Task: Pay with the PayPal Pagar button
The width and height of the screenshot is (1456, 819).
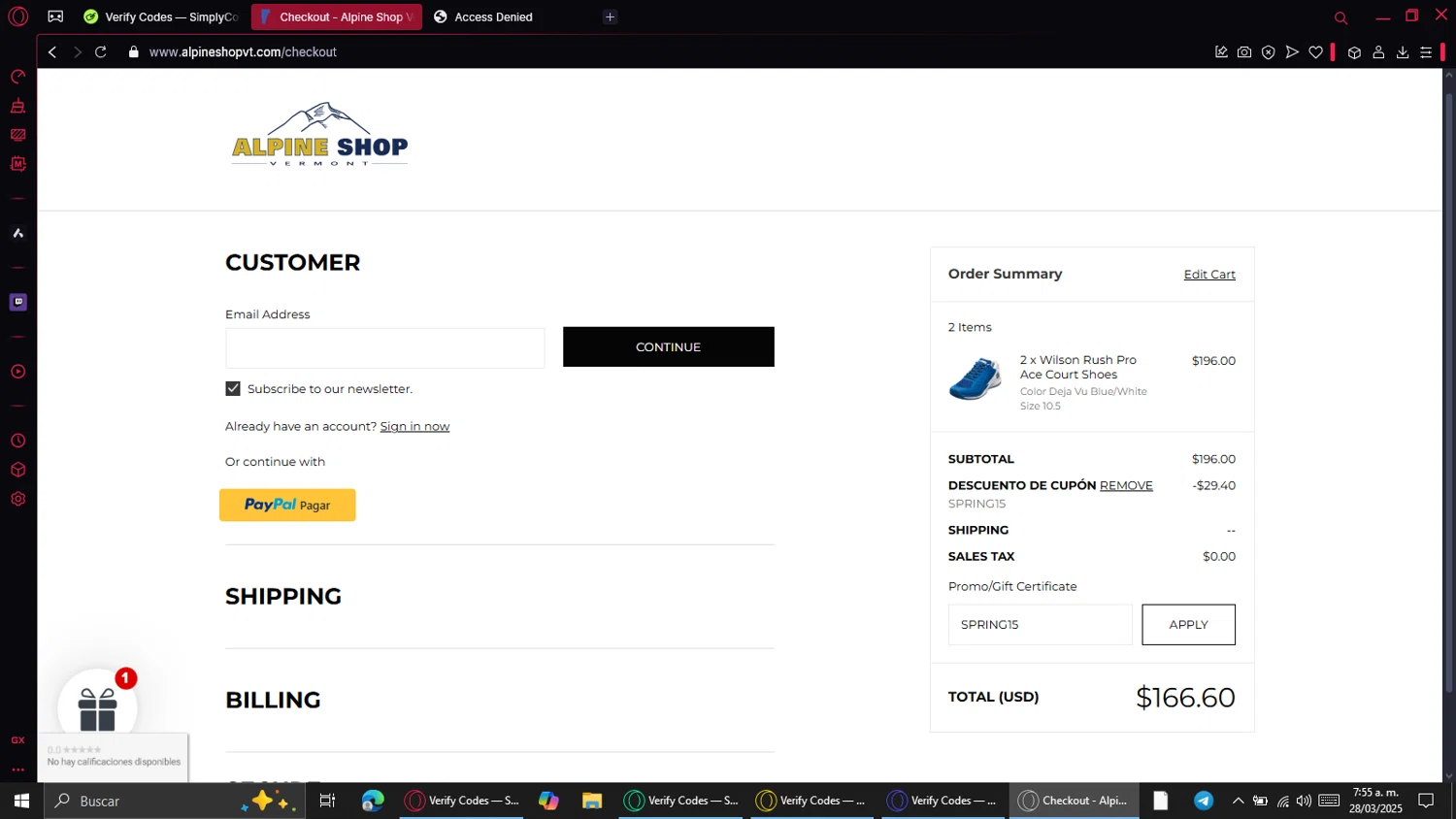Action: click(287, 505)
